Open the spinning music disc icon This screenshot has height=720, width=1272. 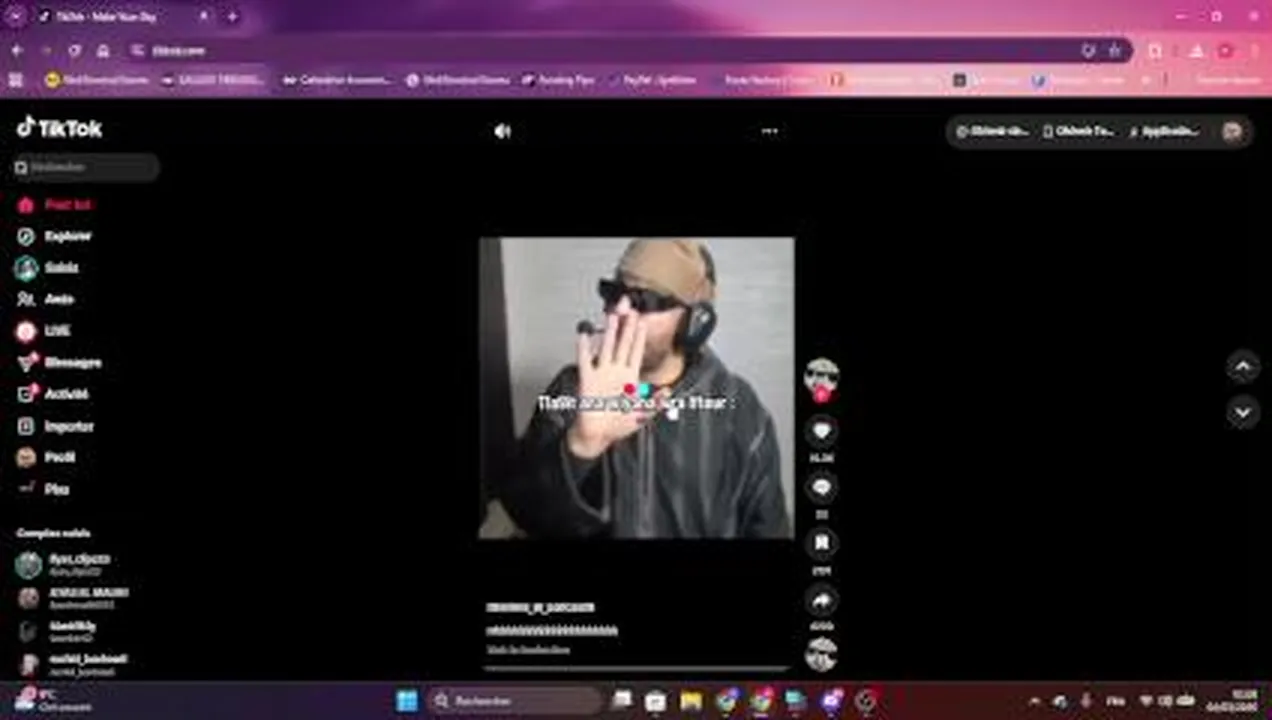coord(821,654)
